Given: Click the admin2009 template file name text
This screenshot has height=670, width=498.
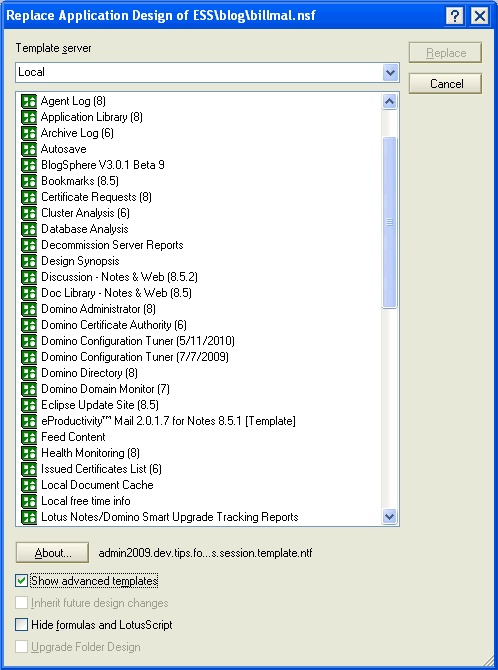Looking at the screenshot, I should (x=205, y=553).
